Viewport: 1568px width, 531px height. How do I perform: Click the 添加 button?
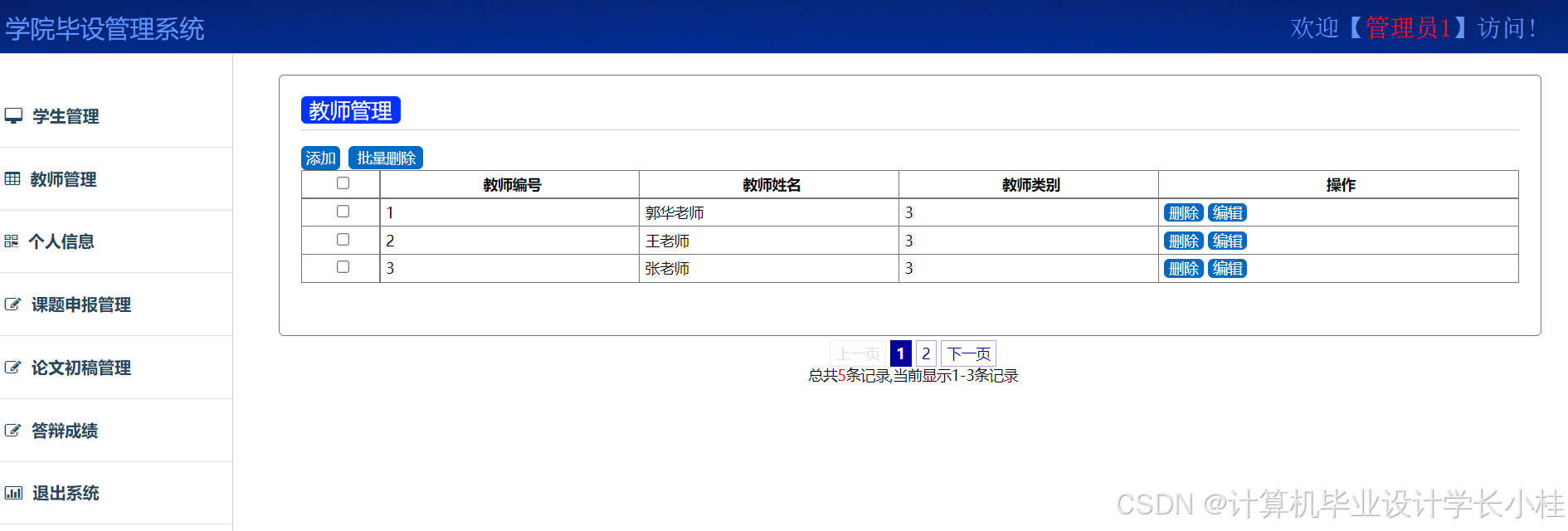320,158
